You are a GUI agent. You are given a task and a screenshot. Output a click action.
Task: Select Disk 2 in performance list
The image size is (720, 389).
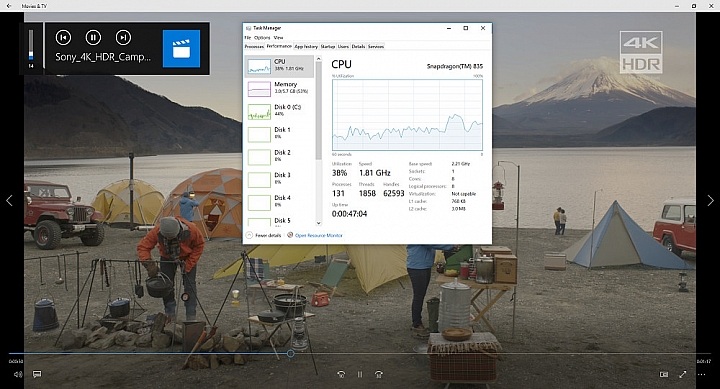click(x=279, y=157)
